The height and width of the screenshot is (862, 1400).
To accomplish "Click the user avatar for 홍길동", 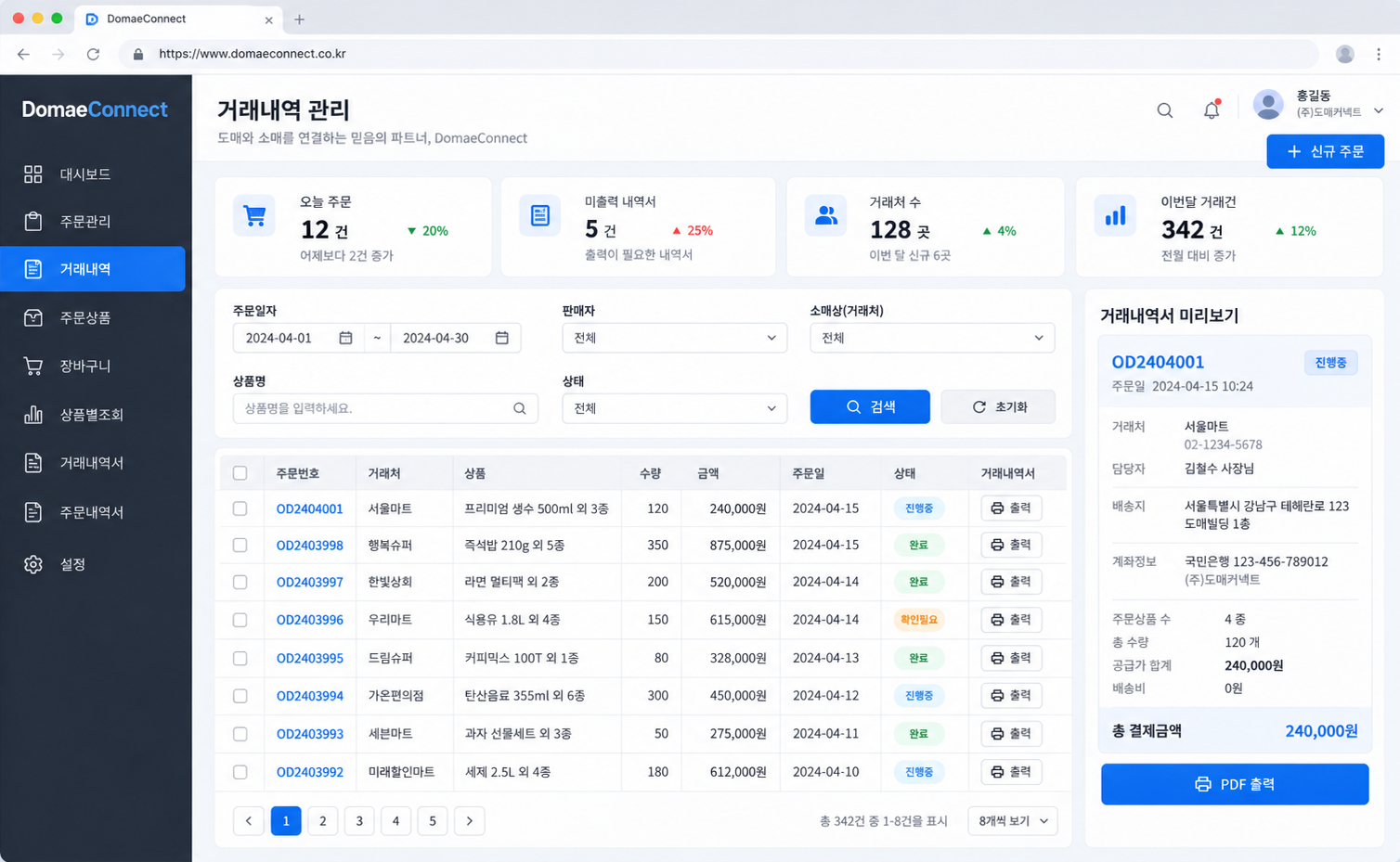I will tap(1268, 105).
